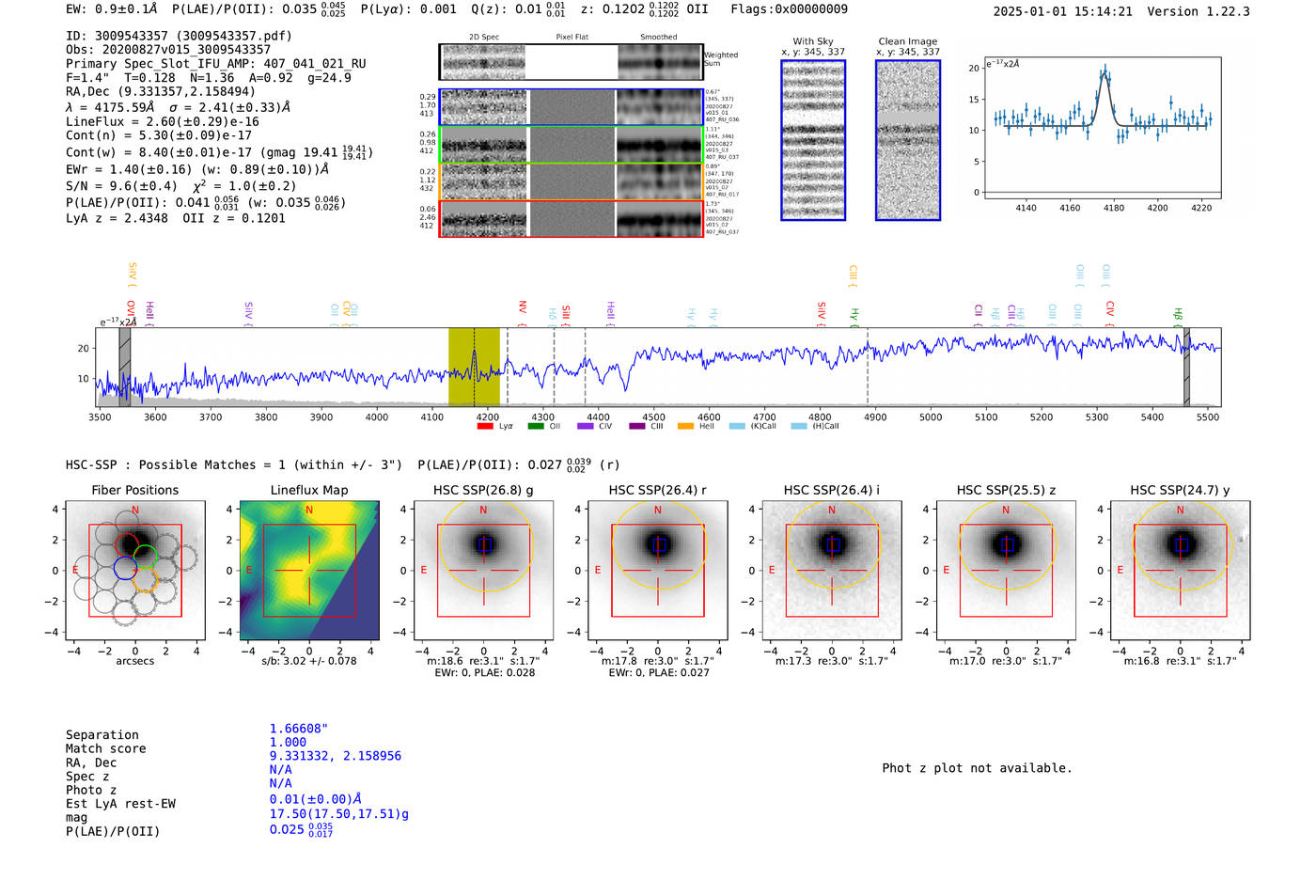This screenshot has height=896, width=1316.
Task: Click the red Lyα legend swatch
Action: click(x=485, y=427)
